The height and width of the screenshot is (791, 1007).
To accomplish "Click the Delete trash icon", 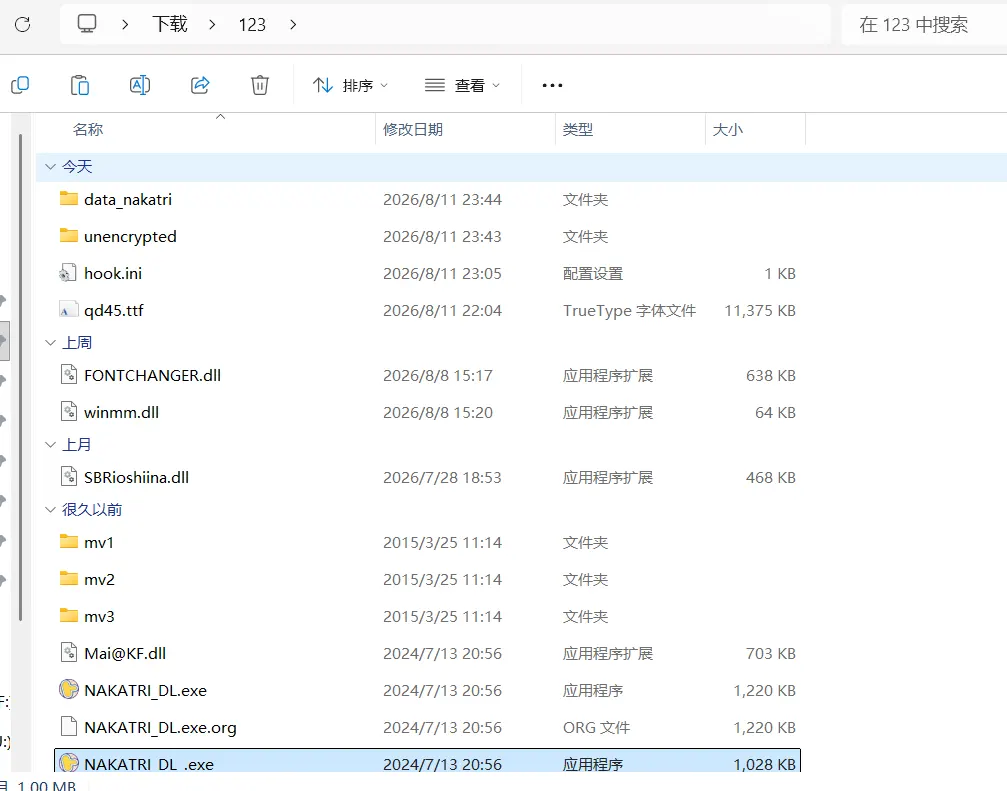I will point(259,85).
